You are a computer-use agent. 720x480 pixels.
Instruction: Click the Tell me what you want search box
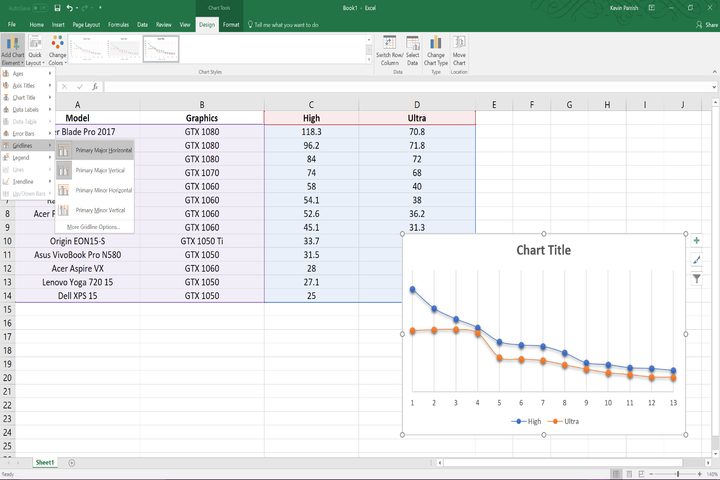(283, 25)
